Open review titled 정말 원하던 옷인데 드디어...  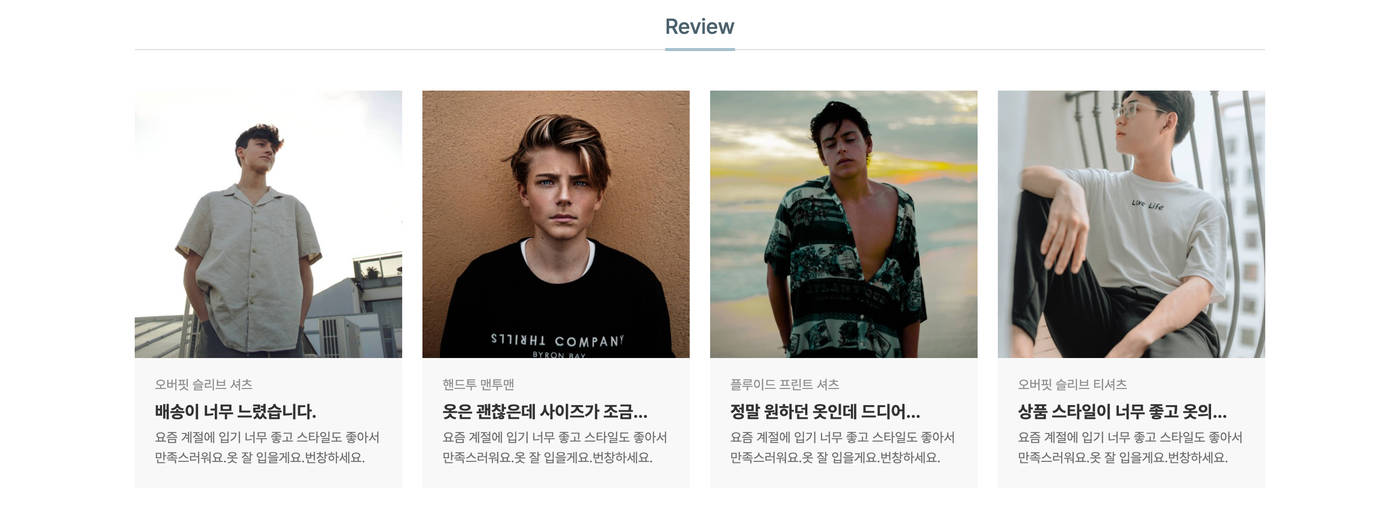coord(825,411)
